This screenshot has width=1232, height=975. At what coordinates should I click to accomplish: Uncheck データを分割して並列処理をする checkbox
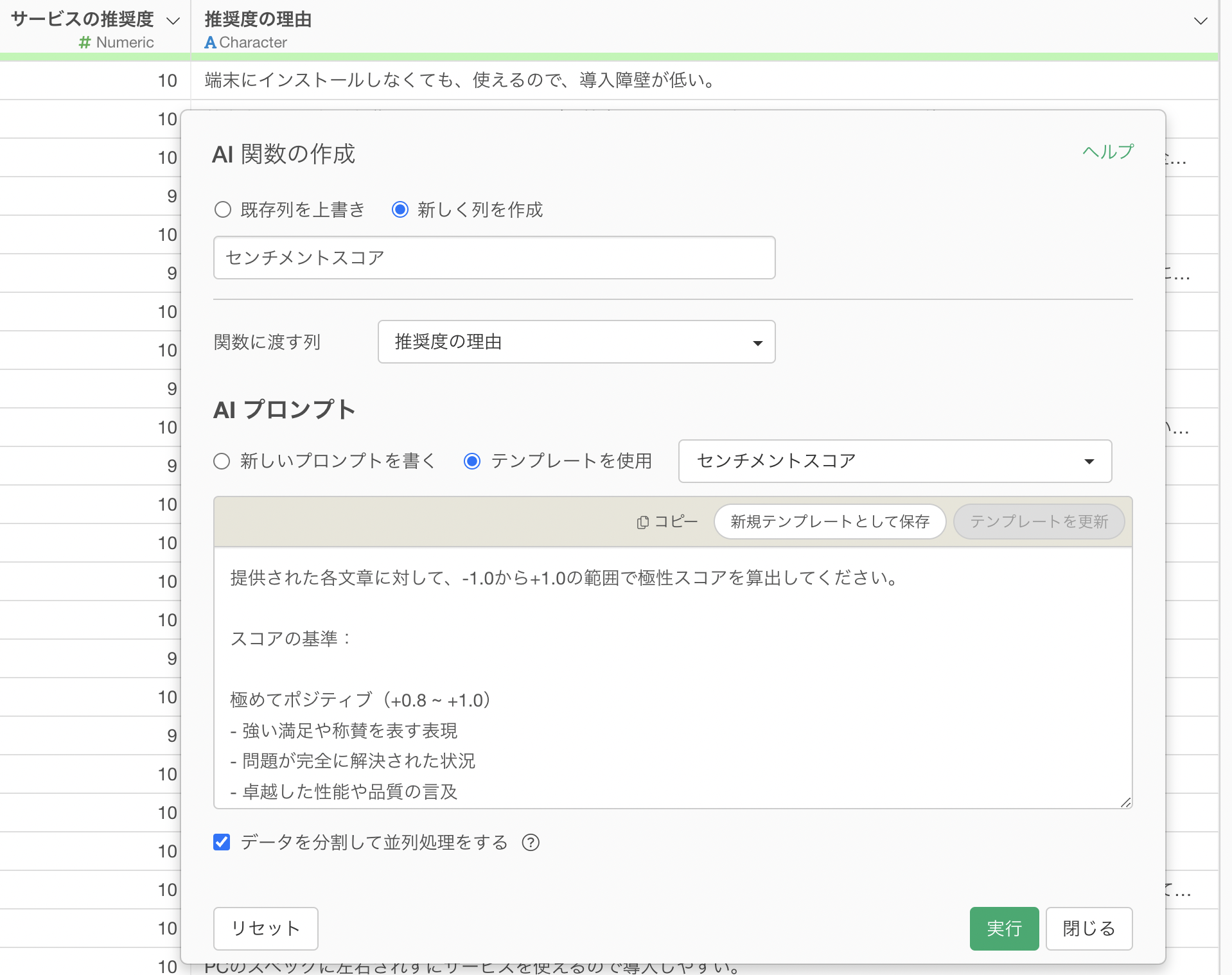(222, 842)
